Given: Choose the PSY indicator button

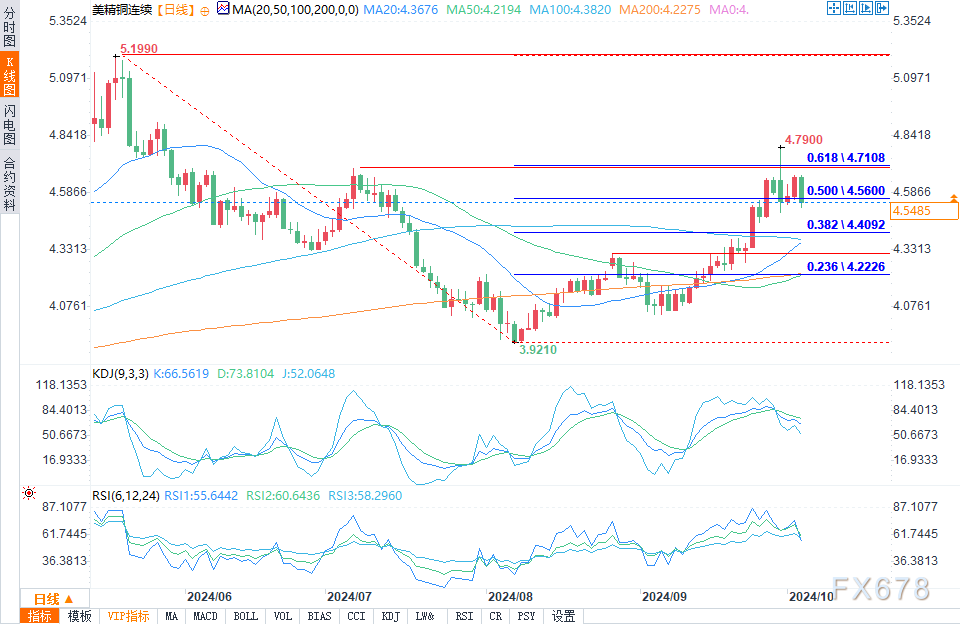Looking at the screenshot, I should 526,616.
